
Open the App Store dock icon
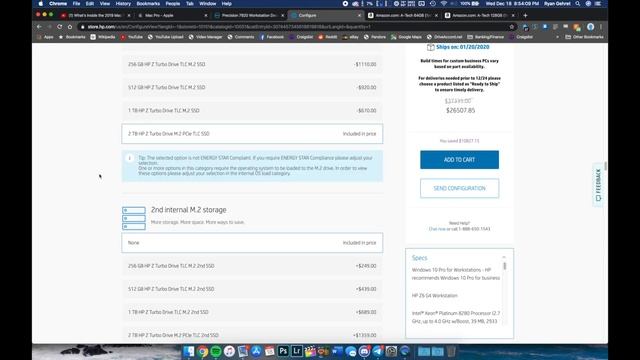point(256,351)
